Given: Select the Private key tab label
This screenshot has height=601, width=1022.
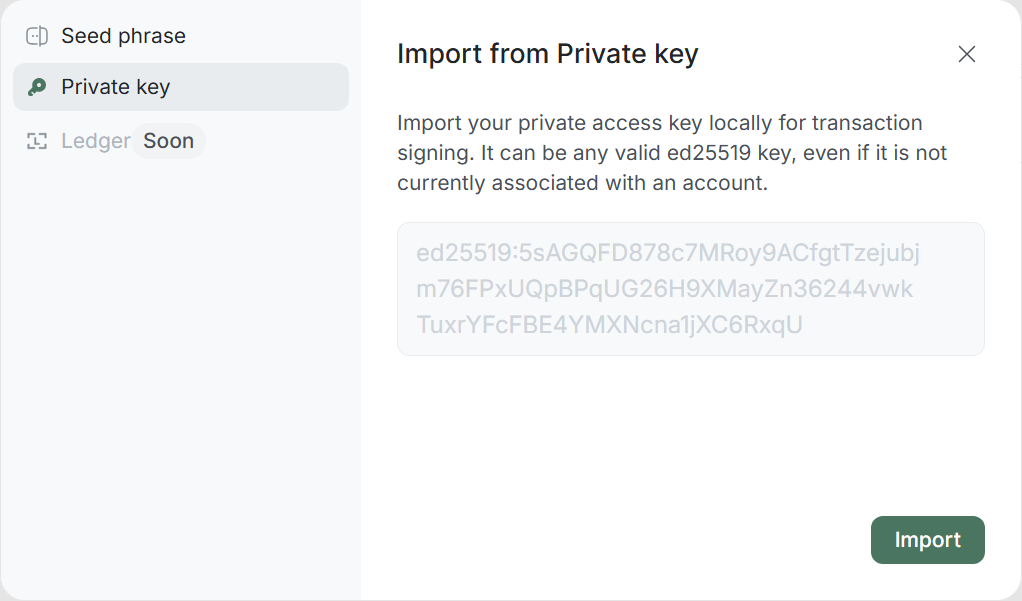Looking at the screenshot, I should click(115, 87).
